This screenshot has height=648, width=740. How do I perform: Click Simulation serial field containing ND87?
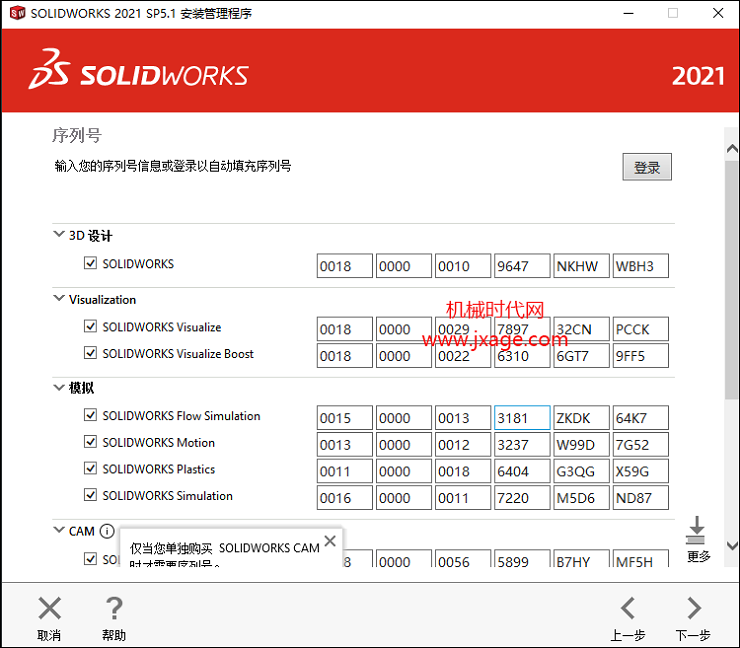[640, 497]
